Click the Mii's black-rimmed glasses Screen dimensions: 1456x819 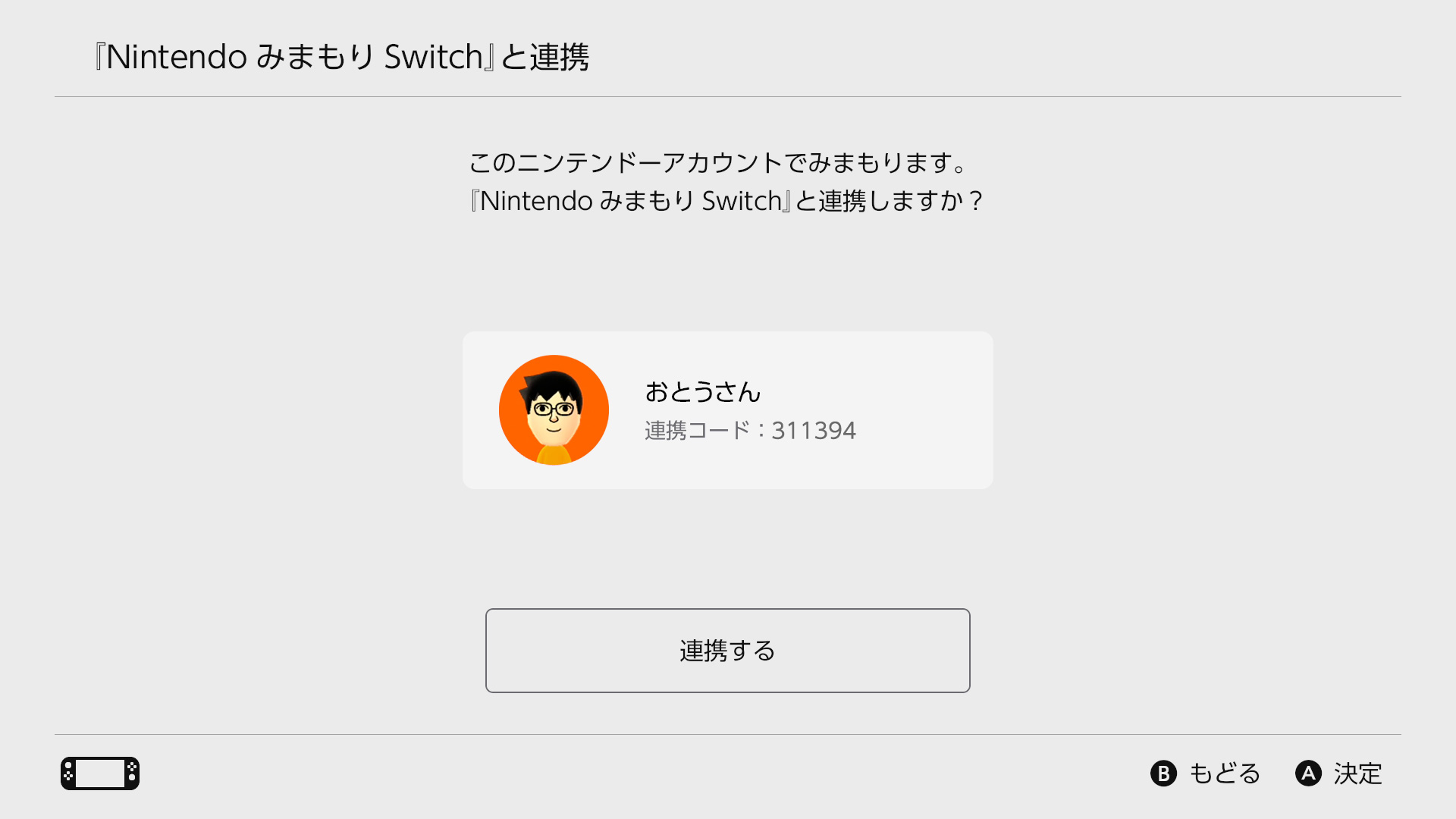pos(554,409)
